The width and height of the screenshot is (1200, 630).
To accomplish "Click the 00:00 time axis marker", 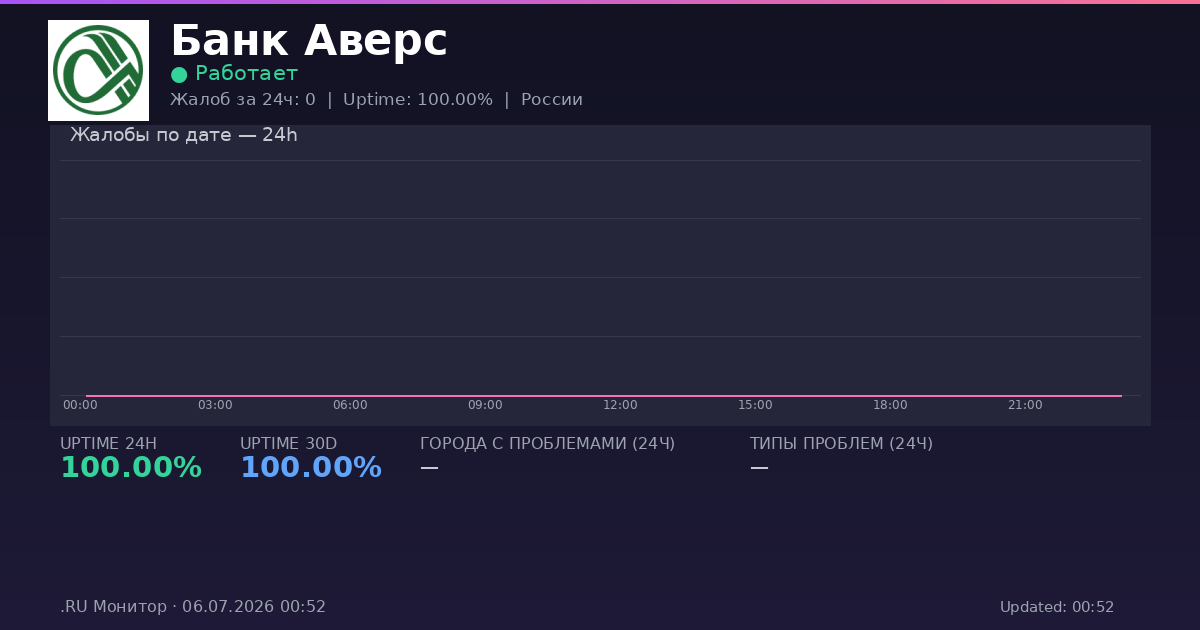I will 80,405.
